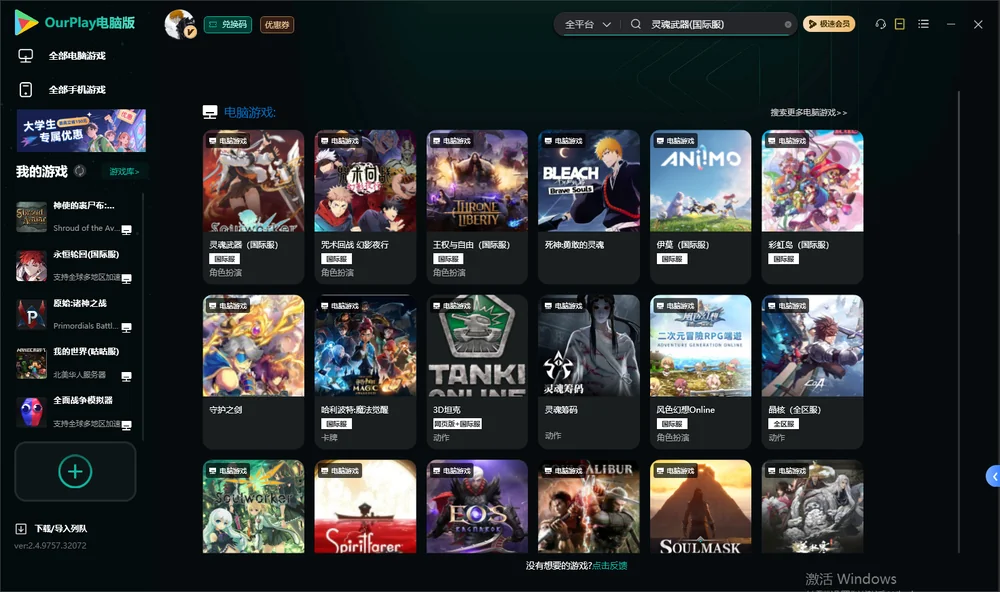This screenshot has height=592, width=1000.
Task: Open customer service headset icon
Action: [880, 24]
